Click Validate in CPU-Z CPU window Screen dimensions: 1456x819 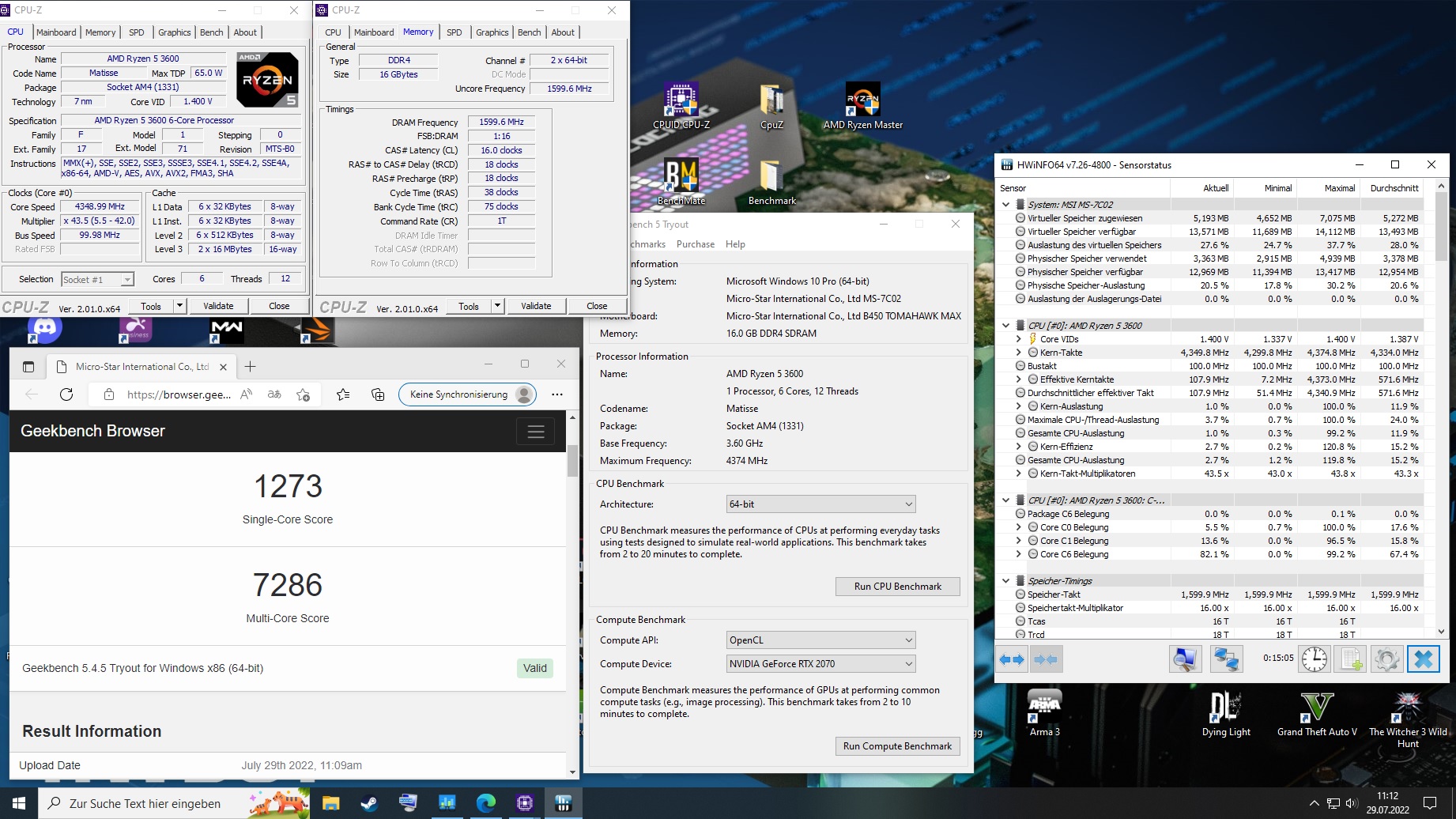tap(218, 306)
